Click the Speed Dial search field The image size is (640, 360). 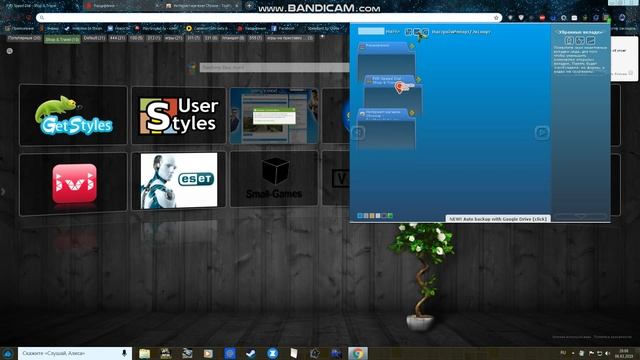(x=274, y=67)
